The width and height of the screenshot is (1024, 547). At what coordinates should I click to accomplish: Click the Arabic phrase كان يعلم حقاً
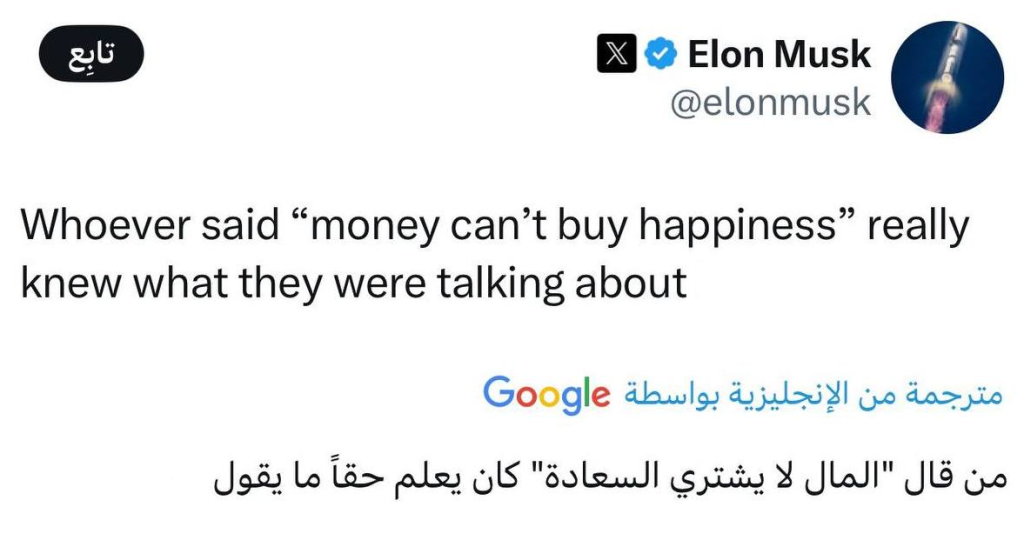point(411,474)
